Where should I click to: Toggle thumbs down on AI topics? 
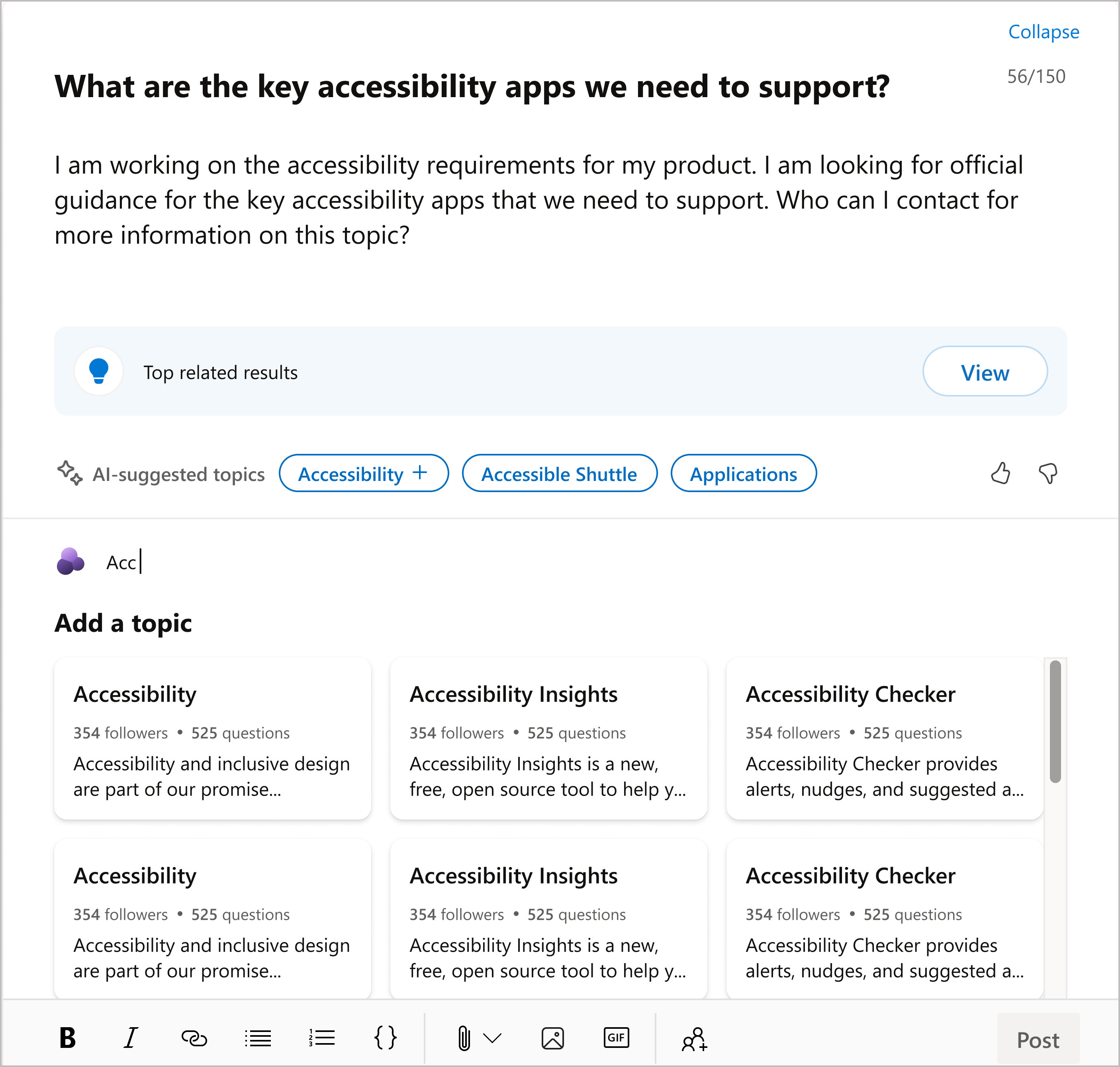1051,473
